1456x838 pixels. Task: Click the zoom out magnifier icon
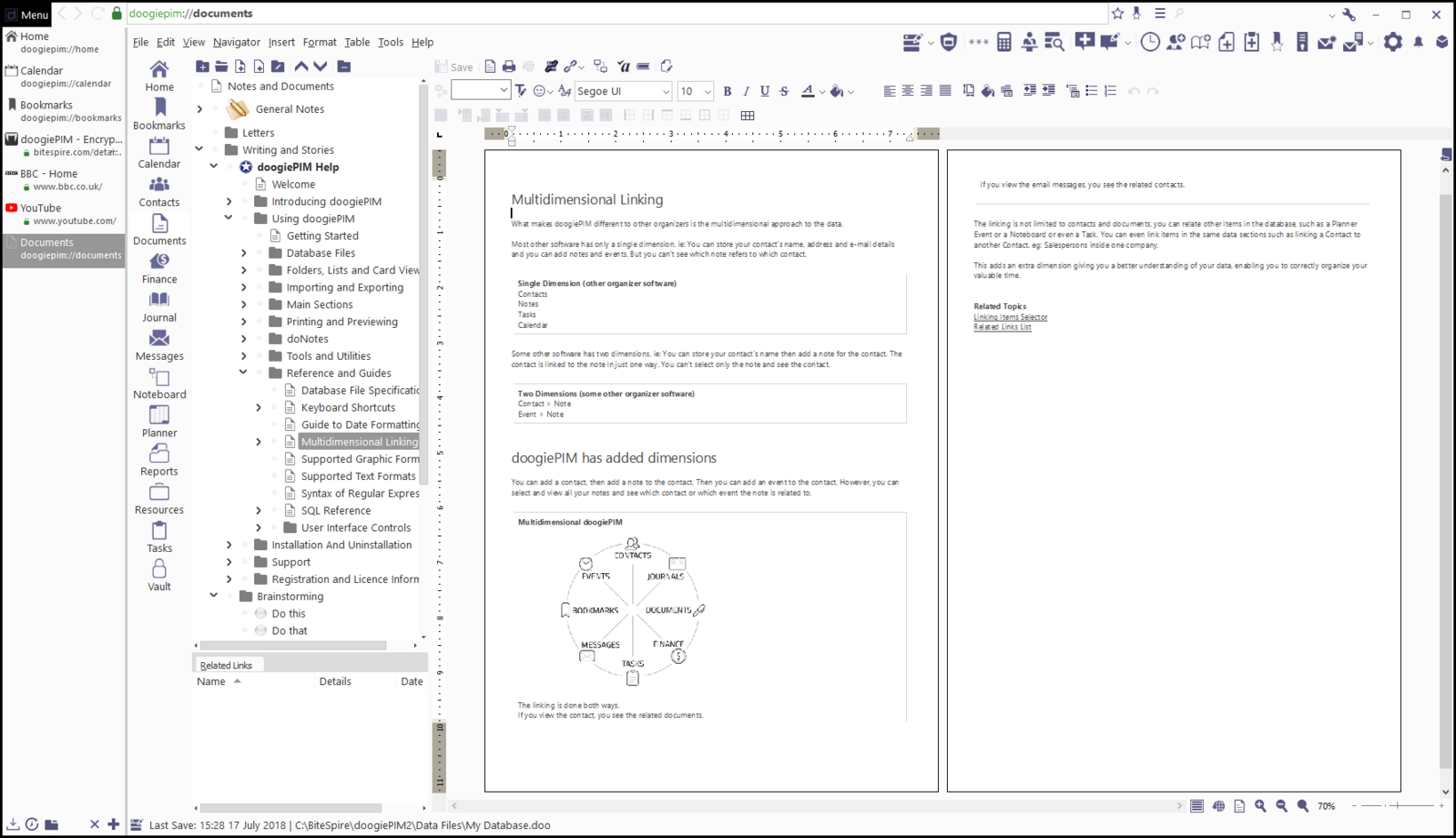[1281, 806]
